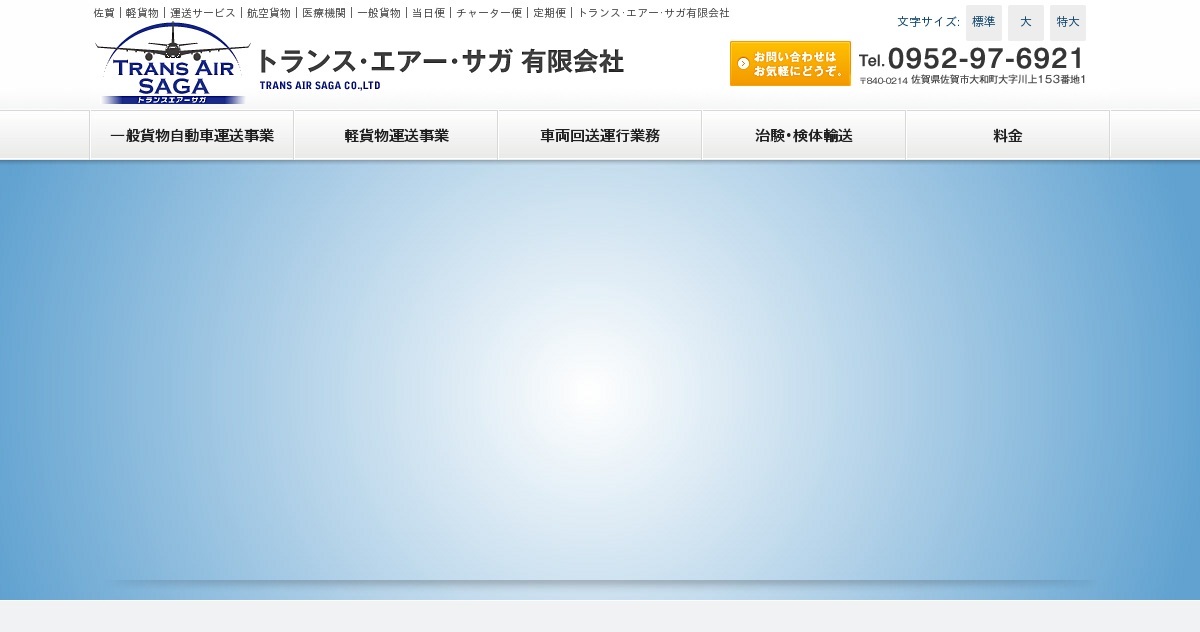Set font size to 標準
The image size is (1200, 632).
[983, 22]
